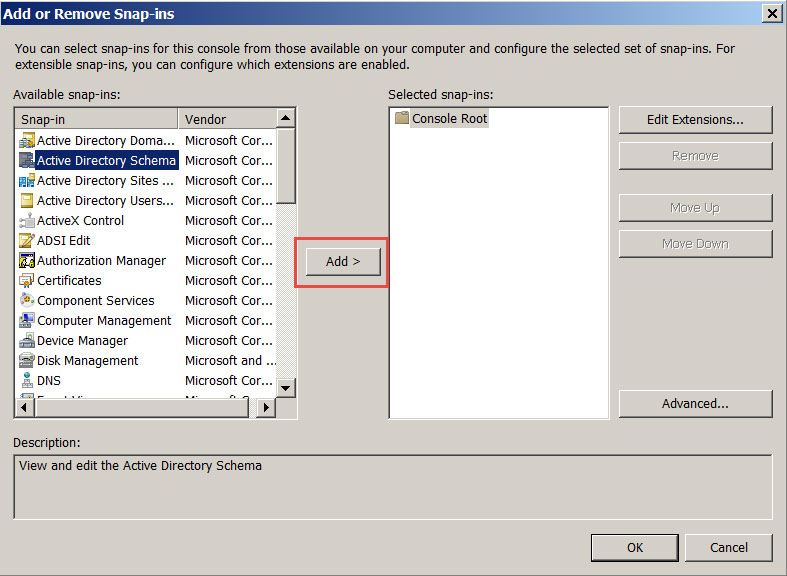787x576 pixels.
Task: Click the DNS snap-in icon
Action: [27, 381]
